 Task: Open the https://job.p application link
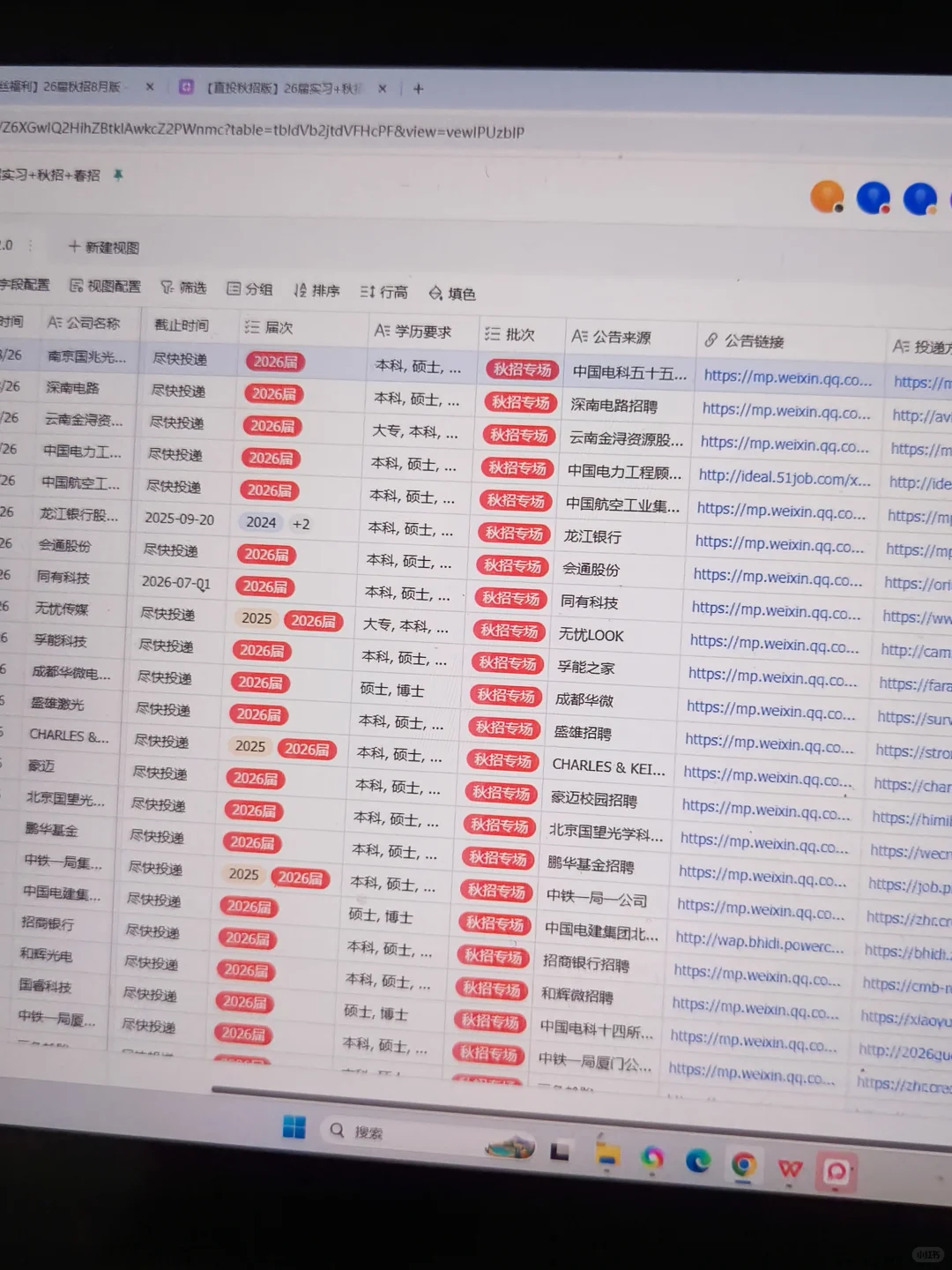[910, 885]
